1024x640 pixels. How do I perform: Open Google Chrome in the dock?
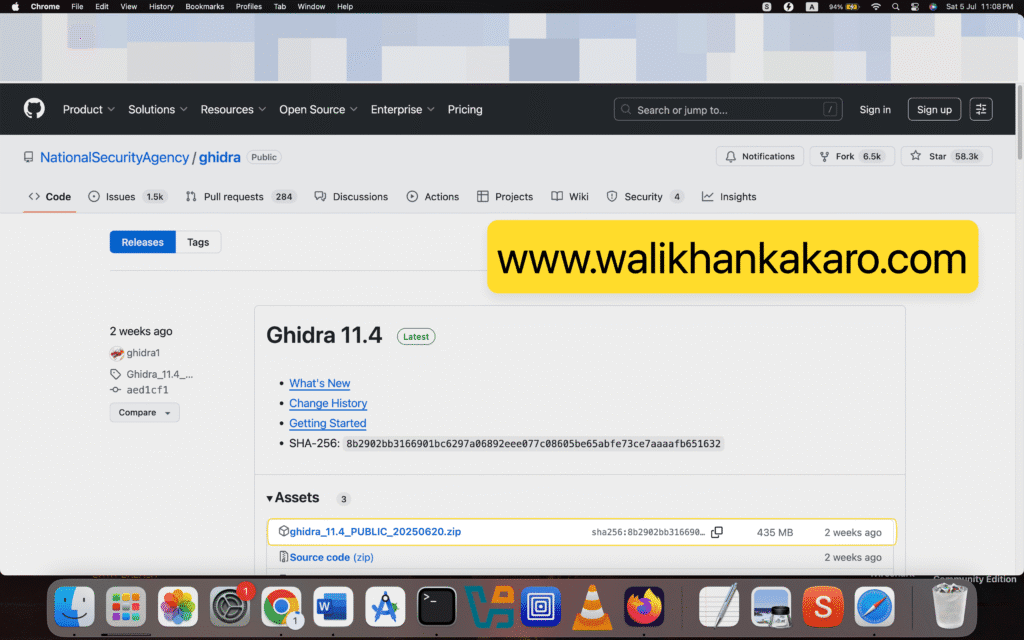(281, 606)
